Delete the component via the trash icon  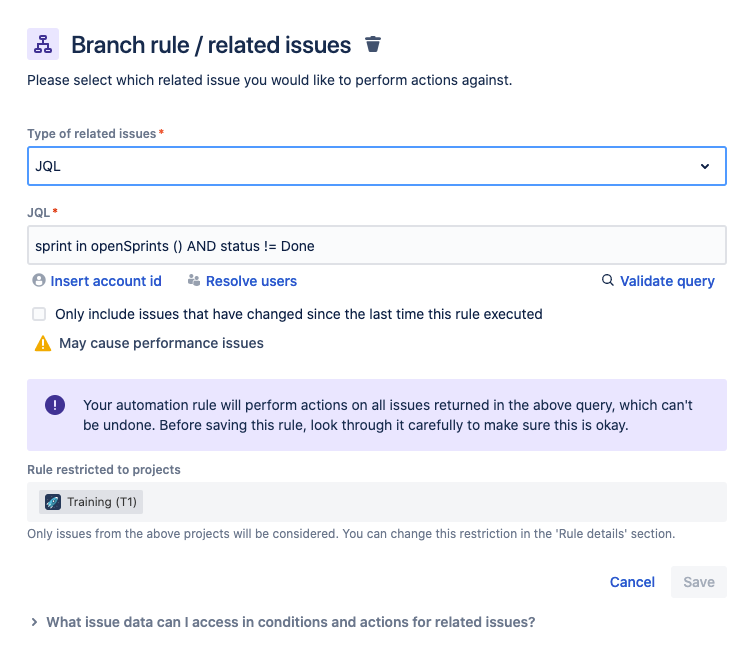(x=373, y=44)
